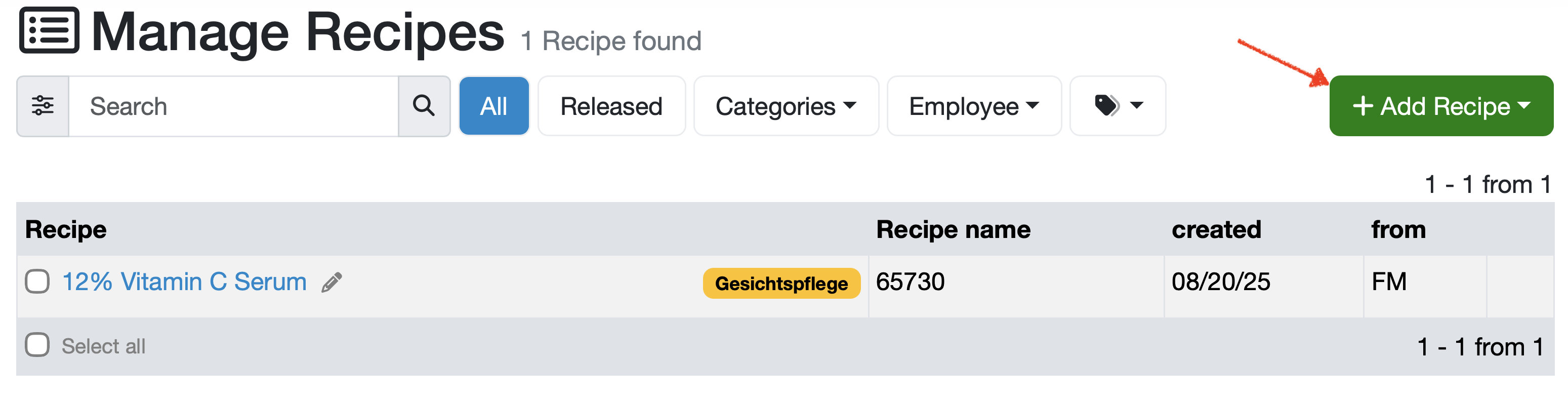Switch to the Released filter tab
The width and height of the screenshot is (1568, 400).
pos(611,106)
